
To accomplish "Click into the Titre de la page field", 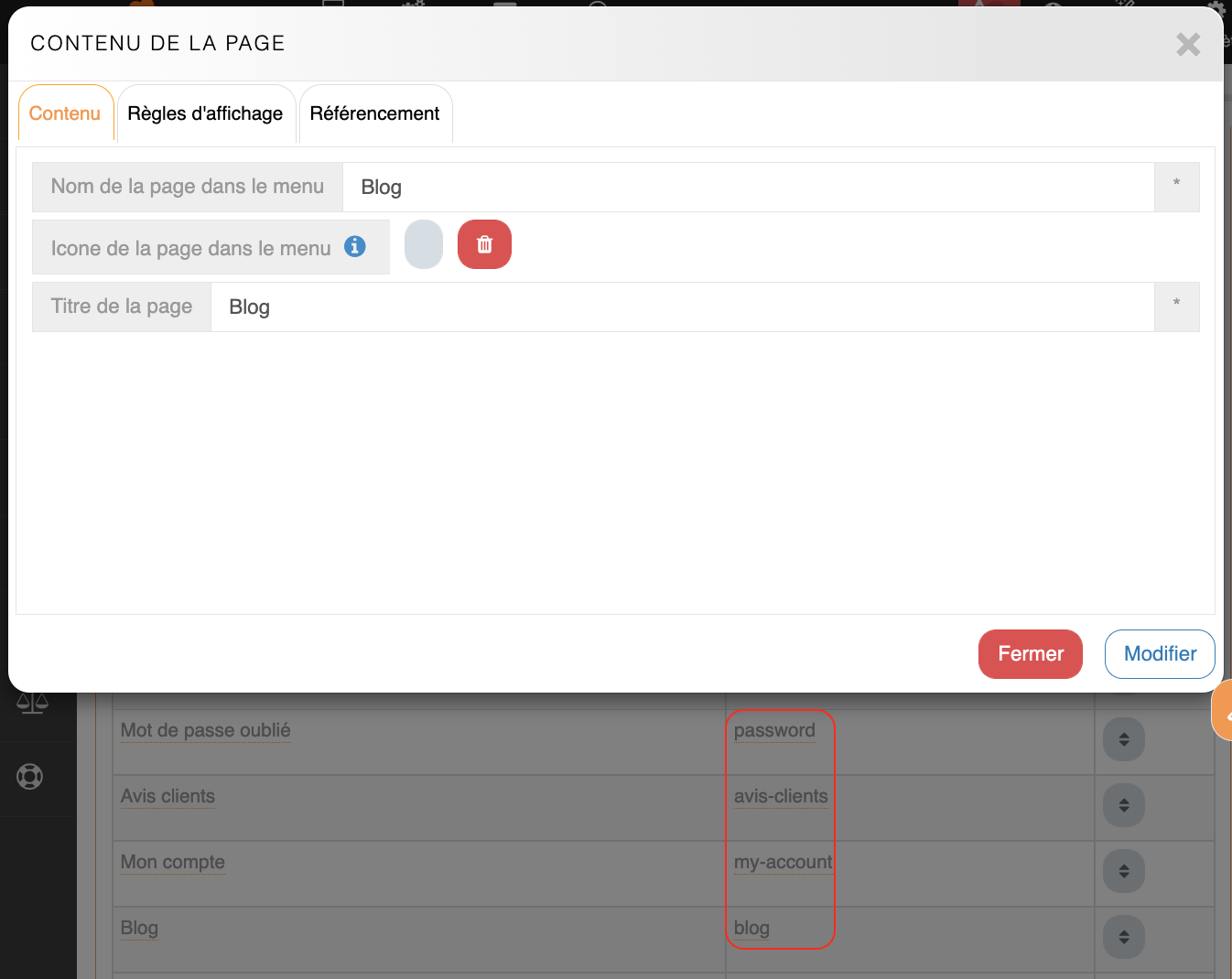I will 681,307.
